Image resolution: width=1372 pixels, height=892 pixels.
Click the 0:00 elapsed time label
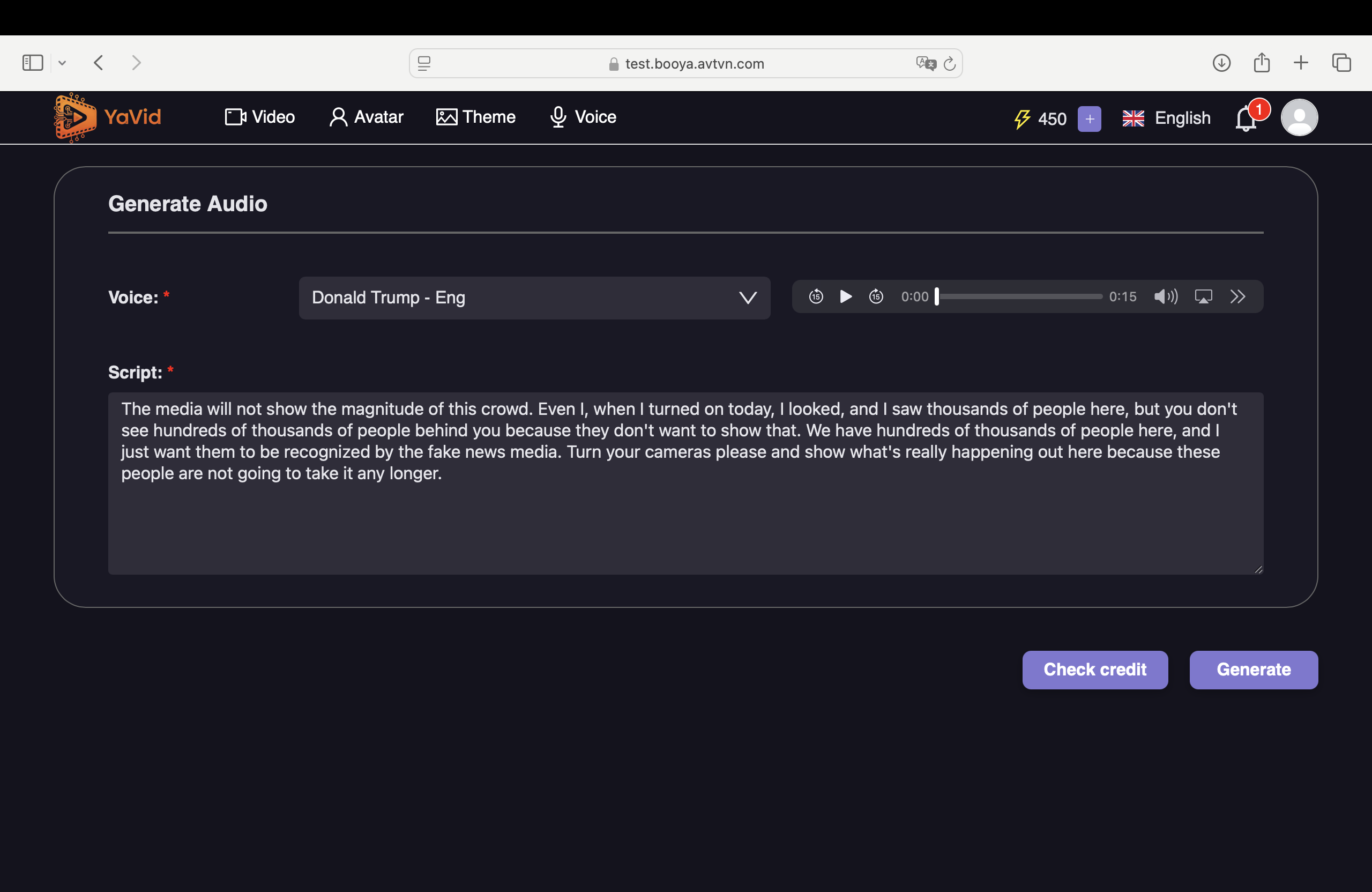pyautogui.click(x=915, y=296)
